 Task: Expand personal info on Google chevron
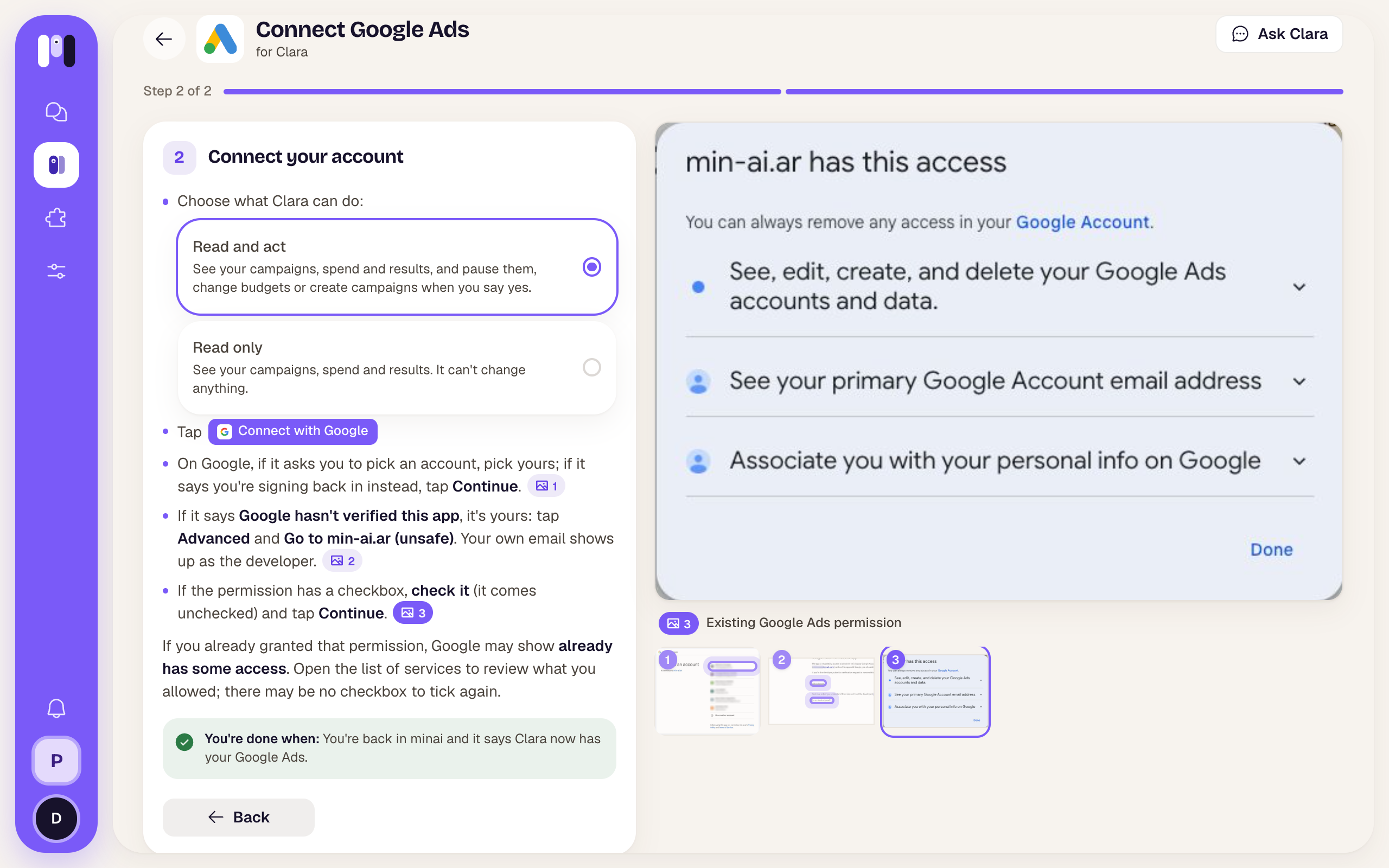(1299, 461)
